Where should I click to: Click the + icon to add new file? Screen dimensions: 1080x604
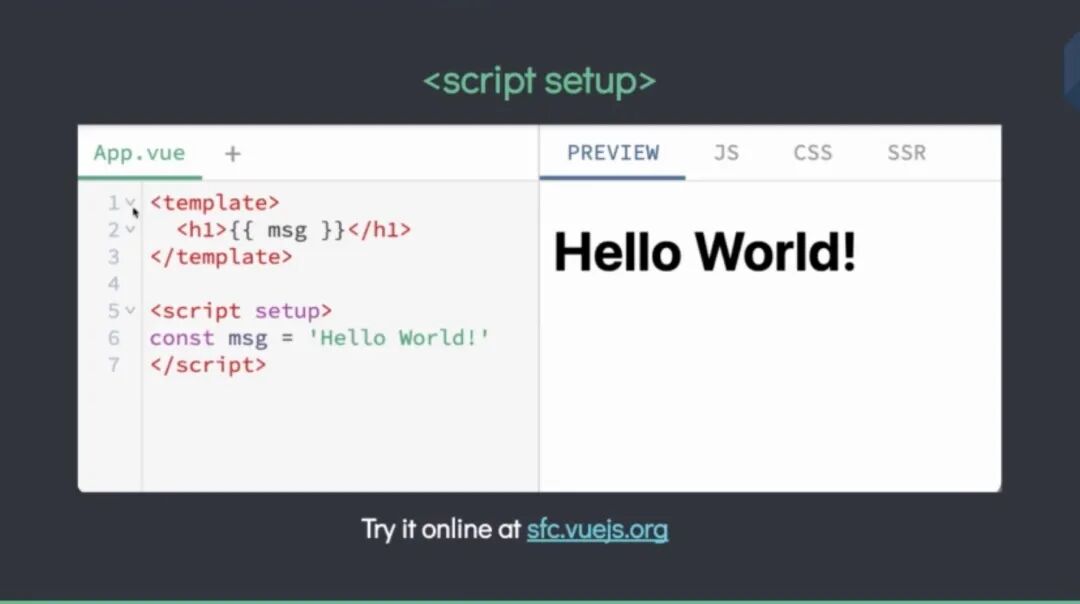pos(232,153)
